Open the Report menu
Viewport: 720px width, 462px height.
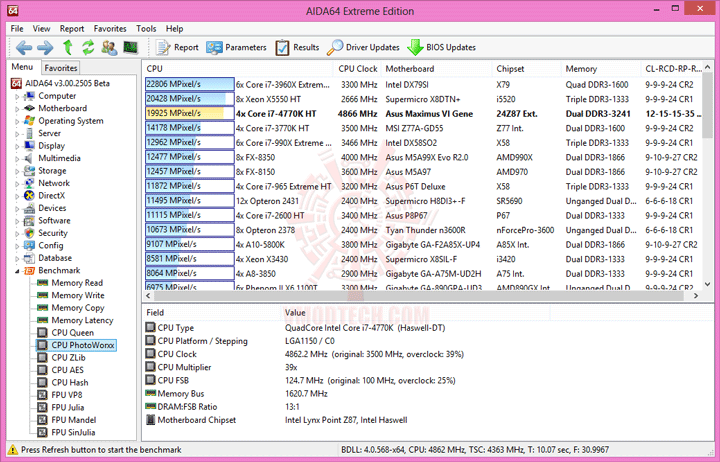[x=72, y=28]
